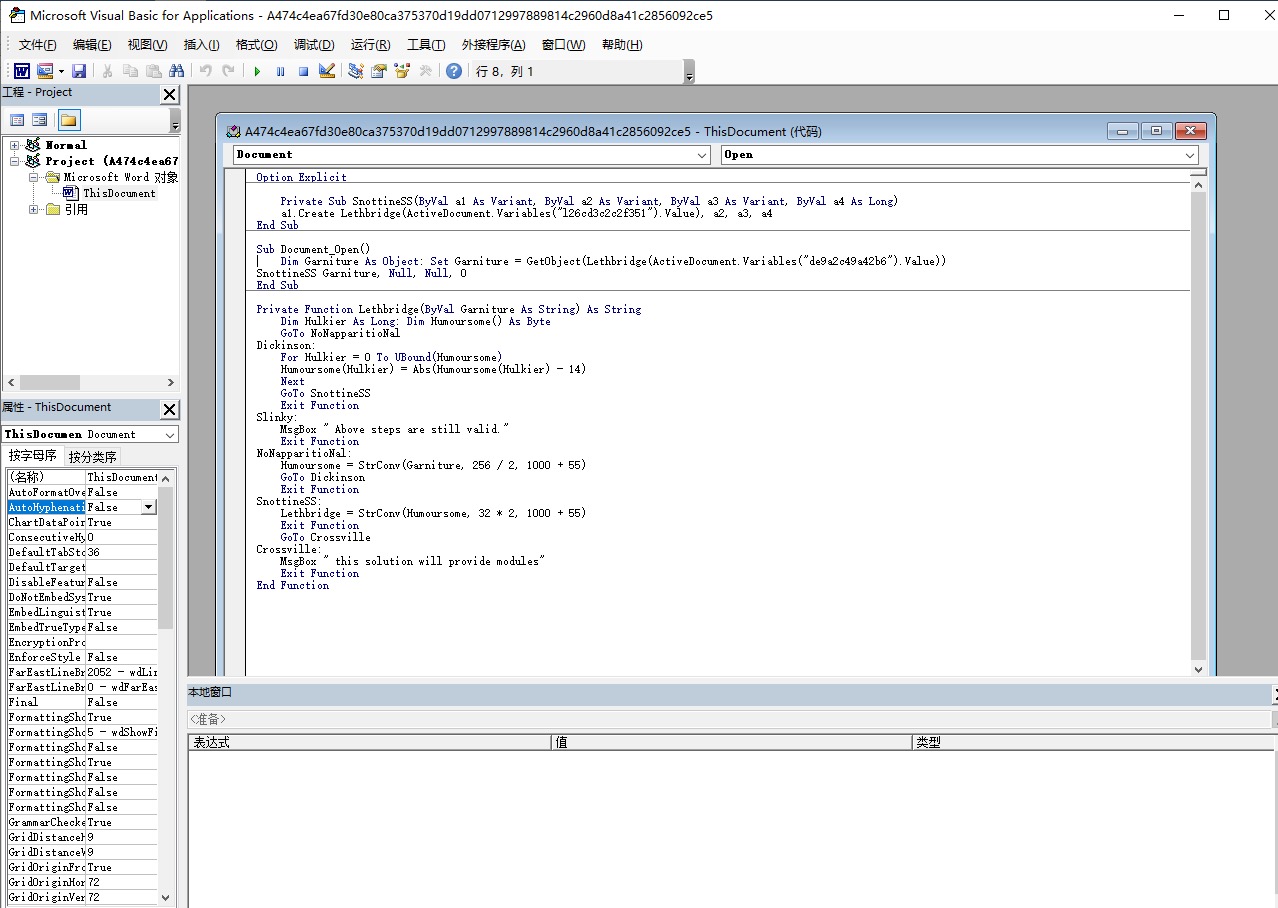Open VBA Help question mark icon
This screenshot has height=908, width=1278.
pos(454,71)
